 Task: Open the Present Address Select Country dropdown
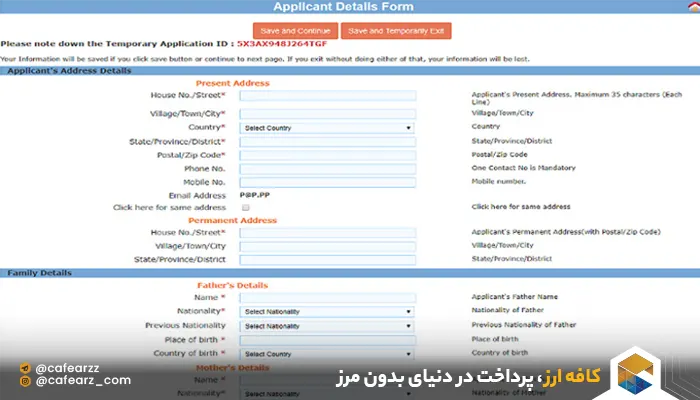point(327,128)
